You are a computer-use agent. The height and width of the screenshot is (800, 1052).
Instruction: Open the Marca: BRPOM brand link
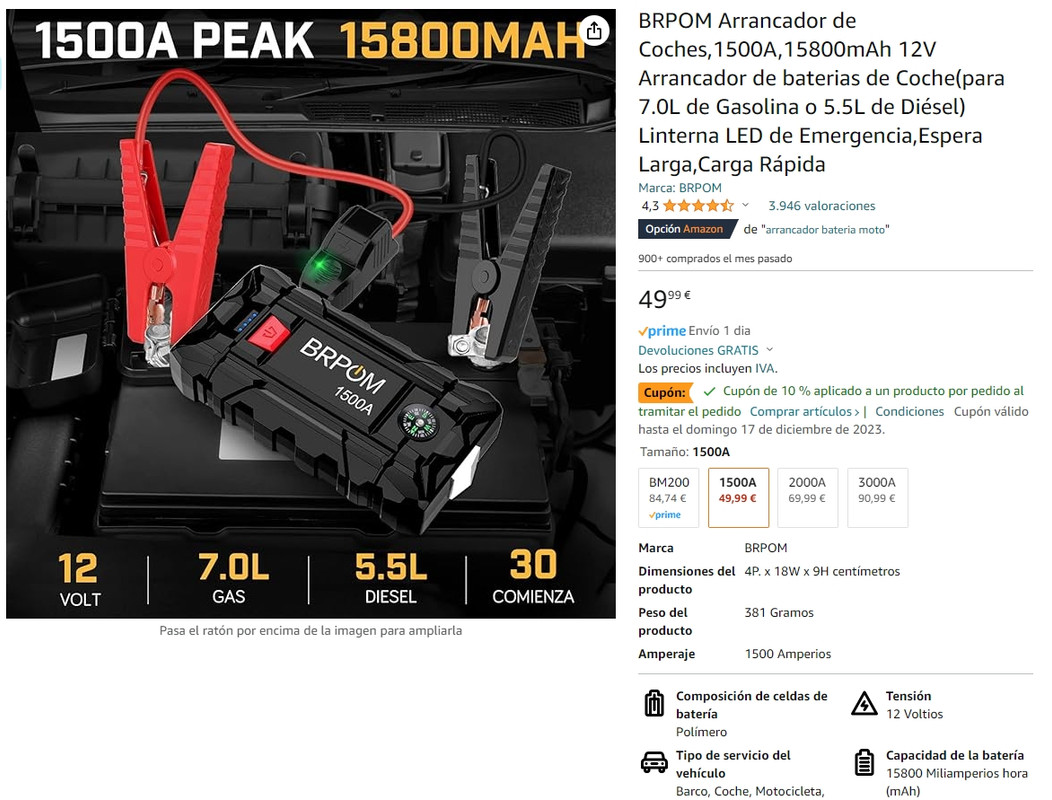point(680,188)
